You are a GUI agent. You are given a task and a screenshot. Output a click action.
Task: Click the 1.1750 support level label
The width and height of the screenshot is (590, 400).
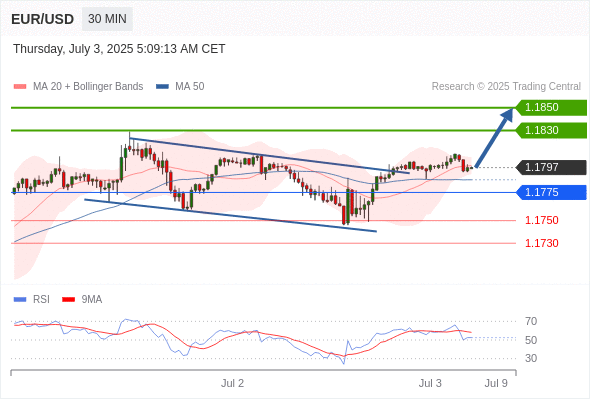(x=542, y=221)
